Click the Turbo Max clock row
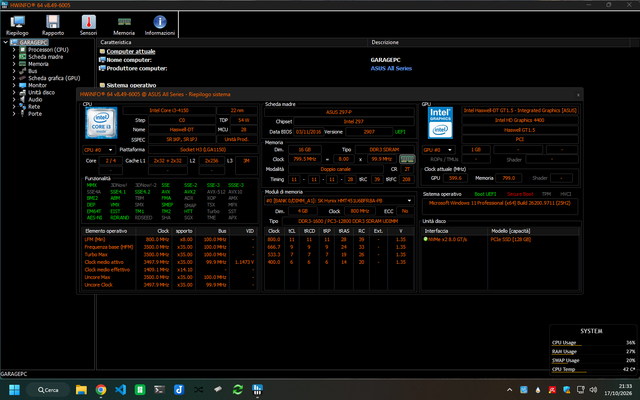 click(x=170, y=255)
